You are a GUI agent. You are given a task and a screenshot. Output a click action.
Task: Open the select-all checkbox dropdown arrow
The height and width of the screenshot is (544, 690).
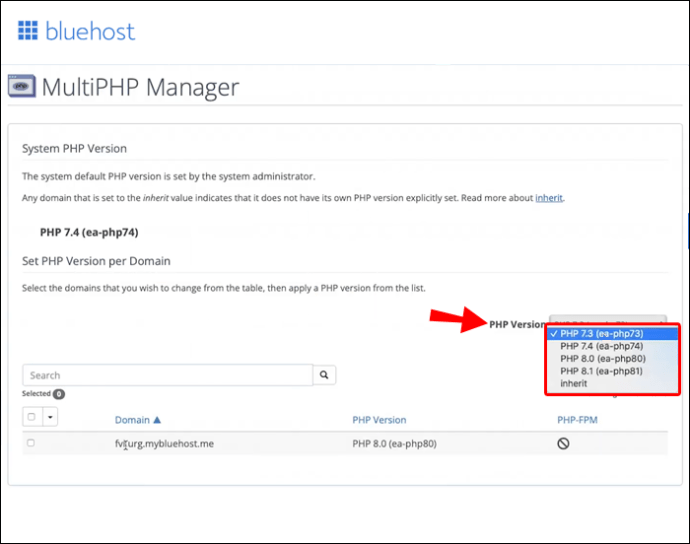tap(49, 417)
